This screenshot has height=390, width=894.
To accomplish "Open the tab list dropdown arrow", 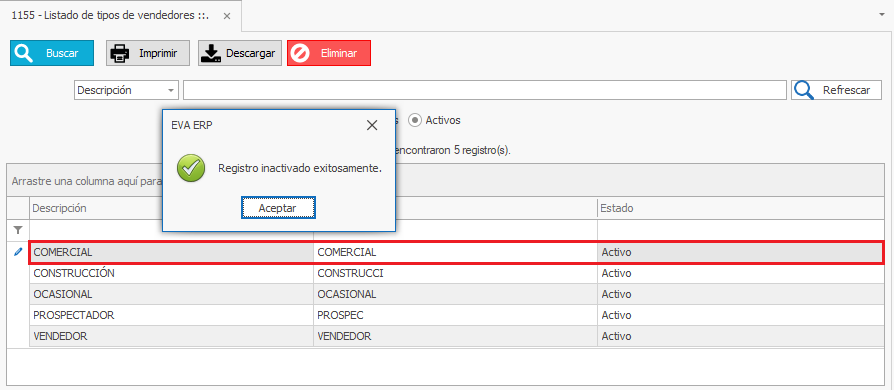I will (881, 15).
